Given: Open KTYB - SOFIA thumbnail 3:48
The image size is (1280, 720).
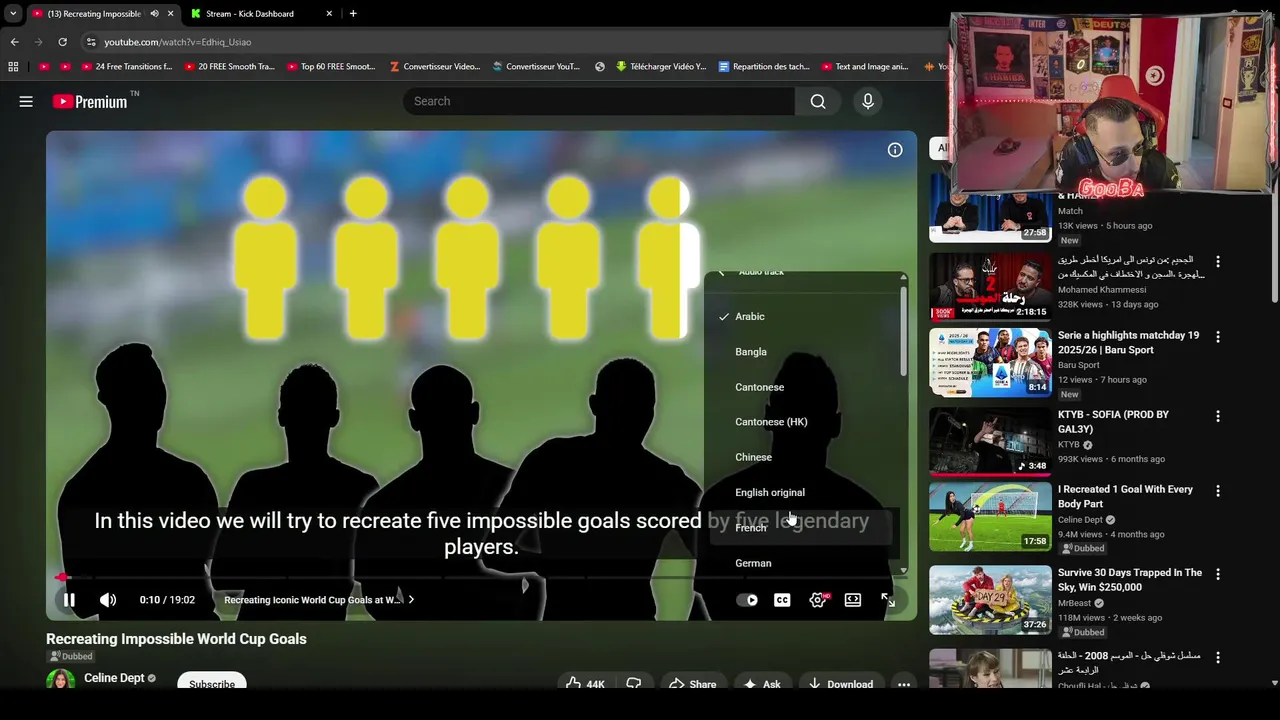Looking at the screenshot, I should [990, 442].
